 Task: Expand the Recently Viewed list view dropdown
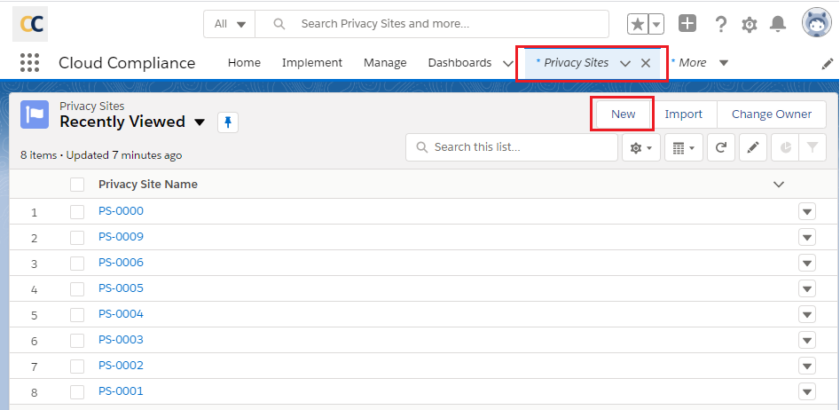[199, 122]
